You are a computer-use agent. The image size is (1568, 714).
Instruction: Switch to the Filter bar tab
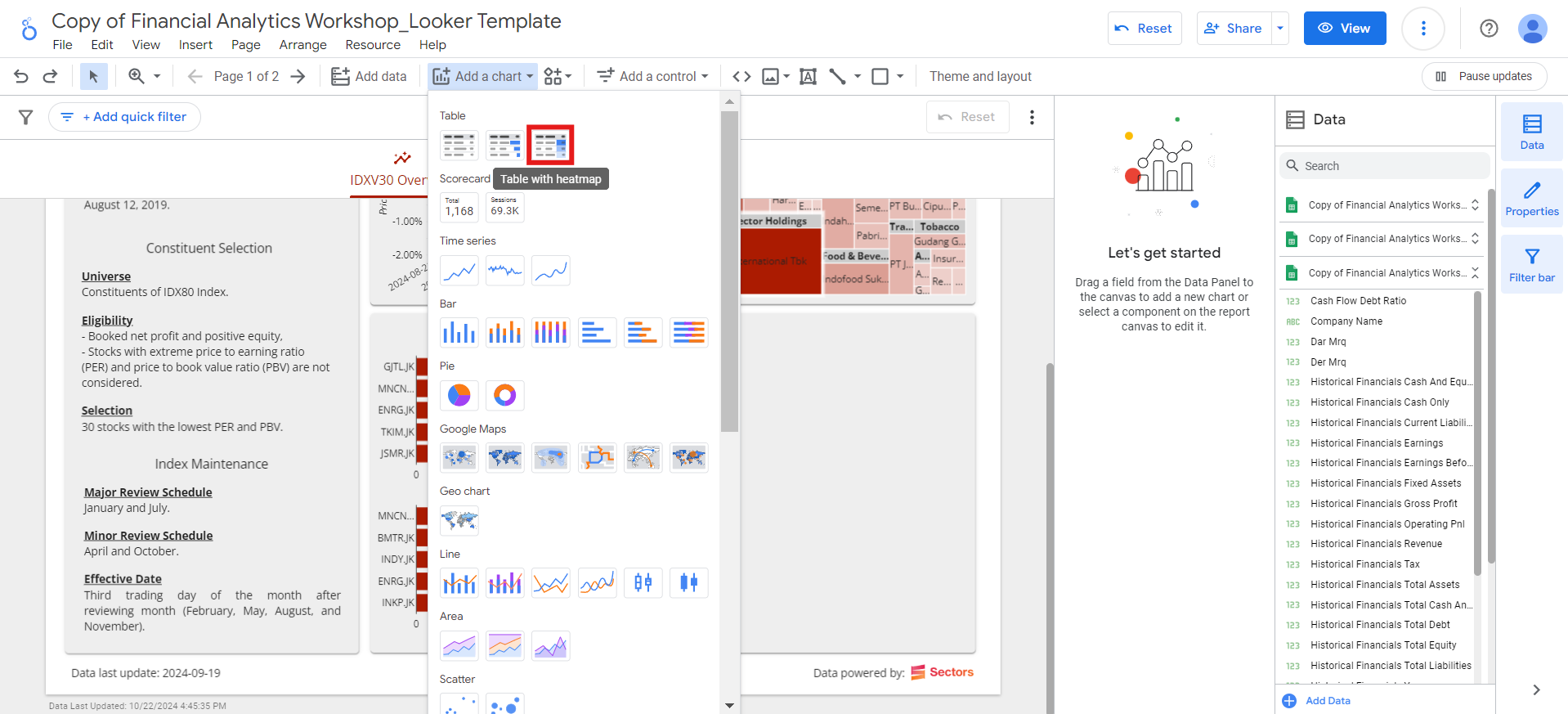tap(1531, 266)
